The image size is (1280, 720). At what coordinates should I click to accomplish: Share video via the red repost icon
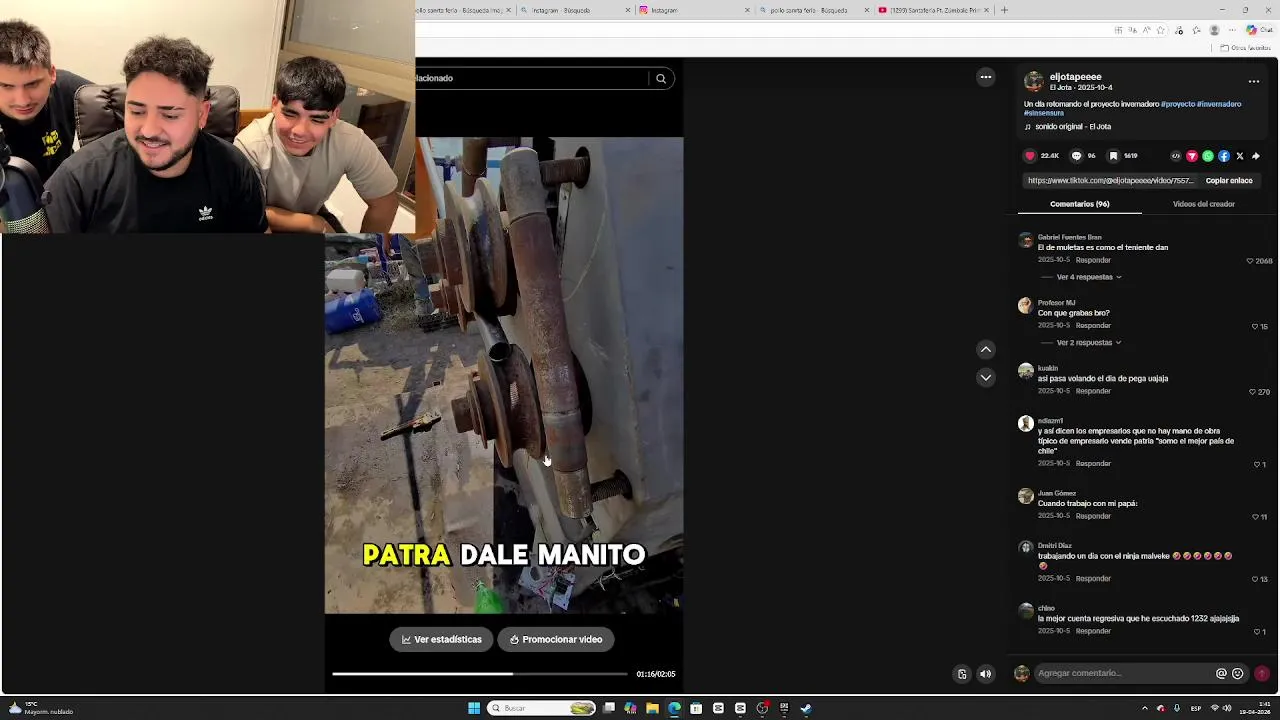tap(1192, 156)
